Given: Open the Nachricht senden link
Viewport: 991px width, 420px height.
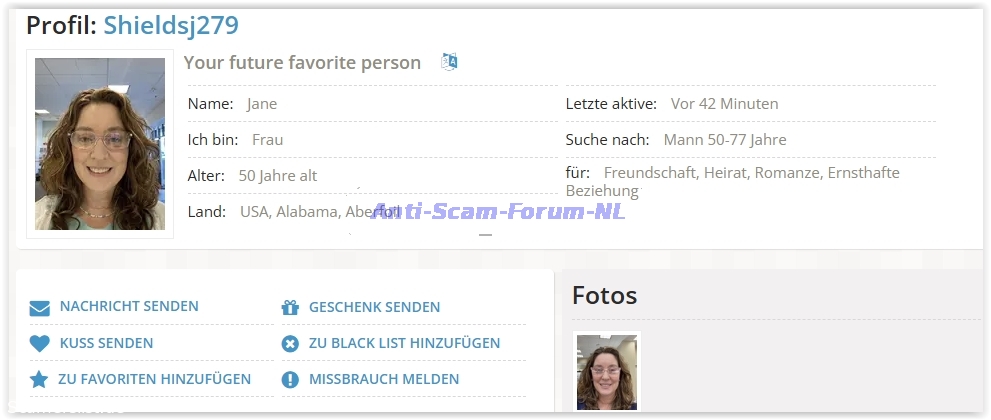Looking at the screenshot, I should (x=129, y=307).
